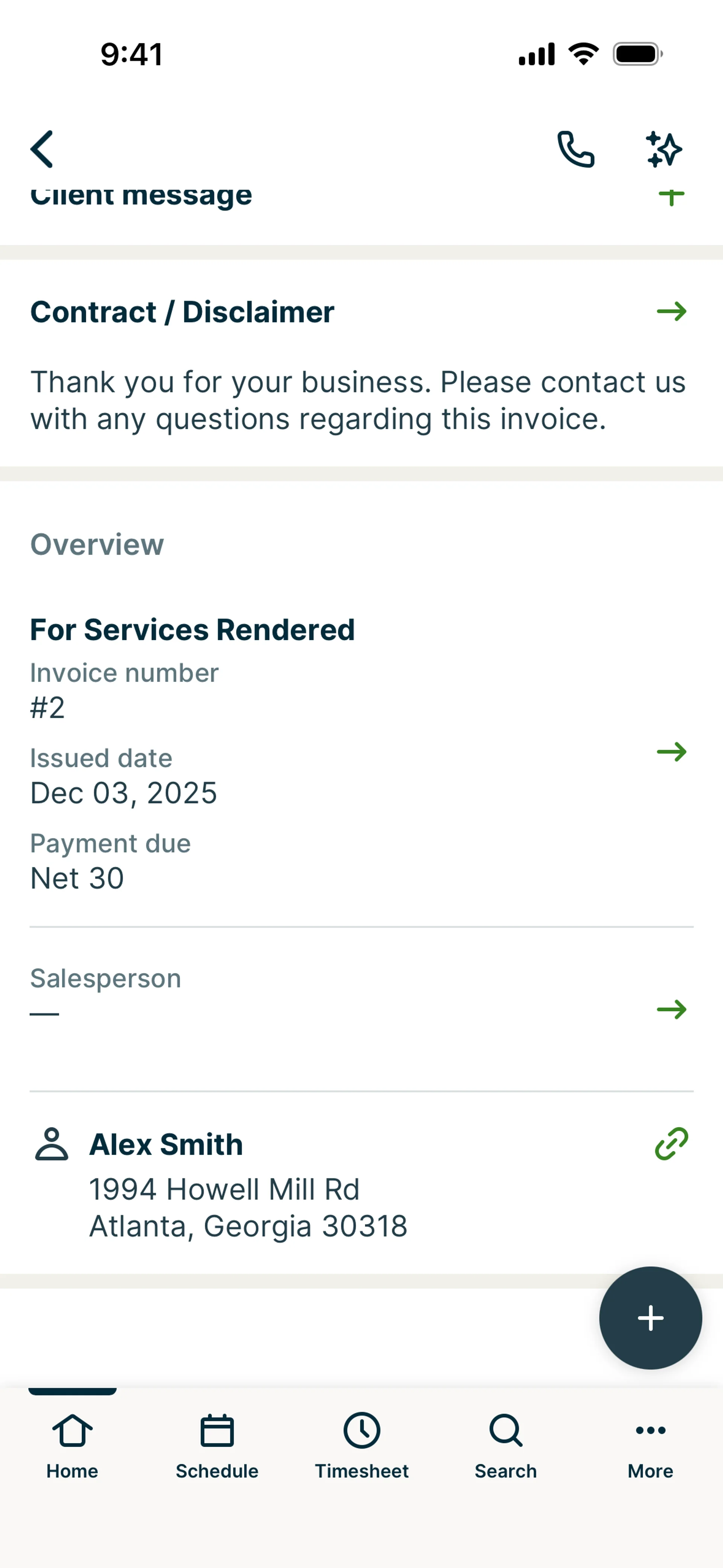Tap the For Services Rendered title
Image resolution: width=723 pixels, height=1568 pixels.
(192, 630)
